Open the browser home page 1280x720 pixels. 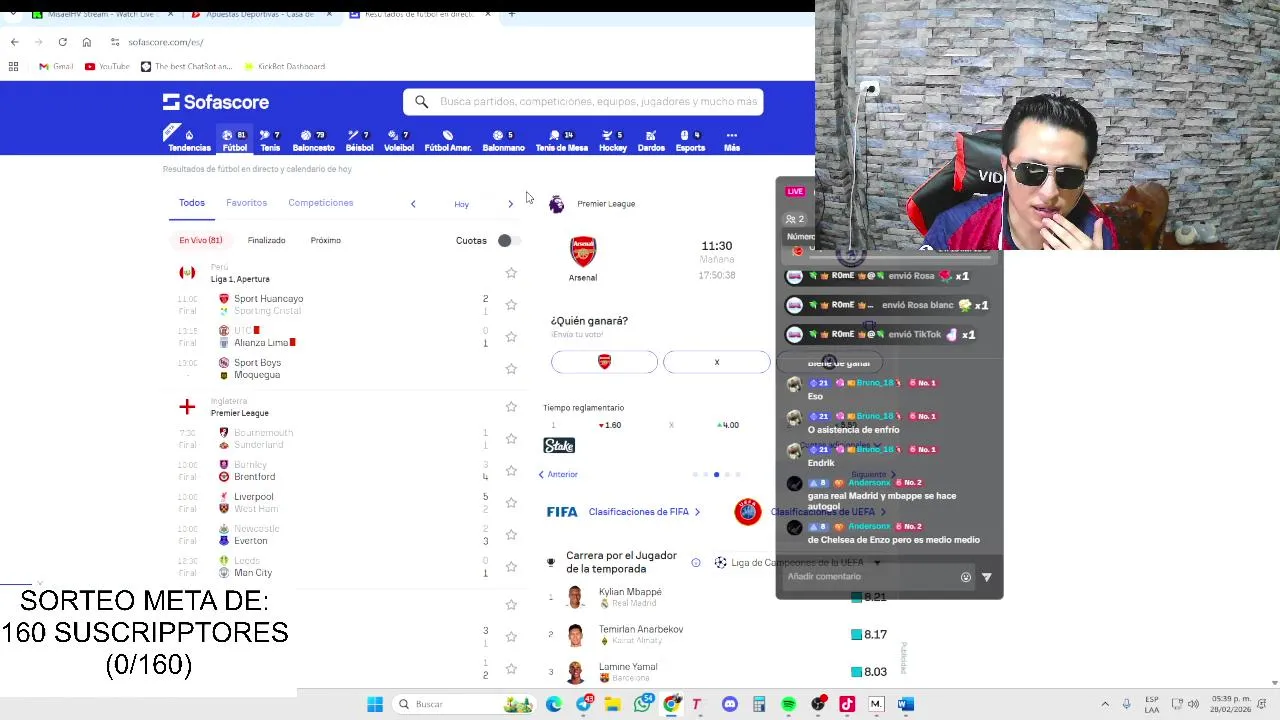pyautogui.click(x=86, y=42)
